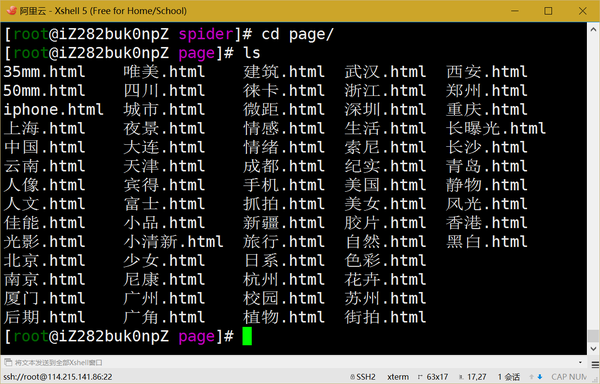This screenshot has width=600, height=384.
Task: Click the 美女.html file name
Action: [x=385, y=204]
